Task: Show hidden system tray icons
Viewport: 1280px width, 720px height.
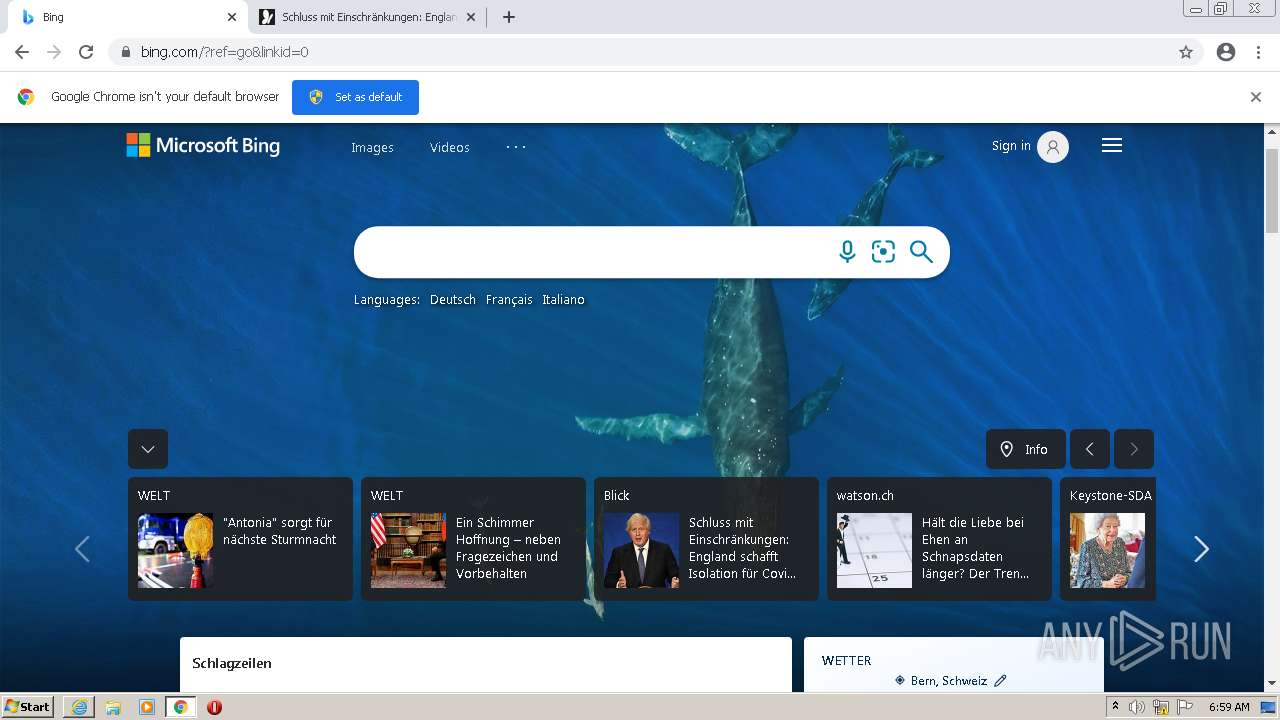Action: 1115,707
